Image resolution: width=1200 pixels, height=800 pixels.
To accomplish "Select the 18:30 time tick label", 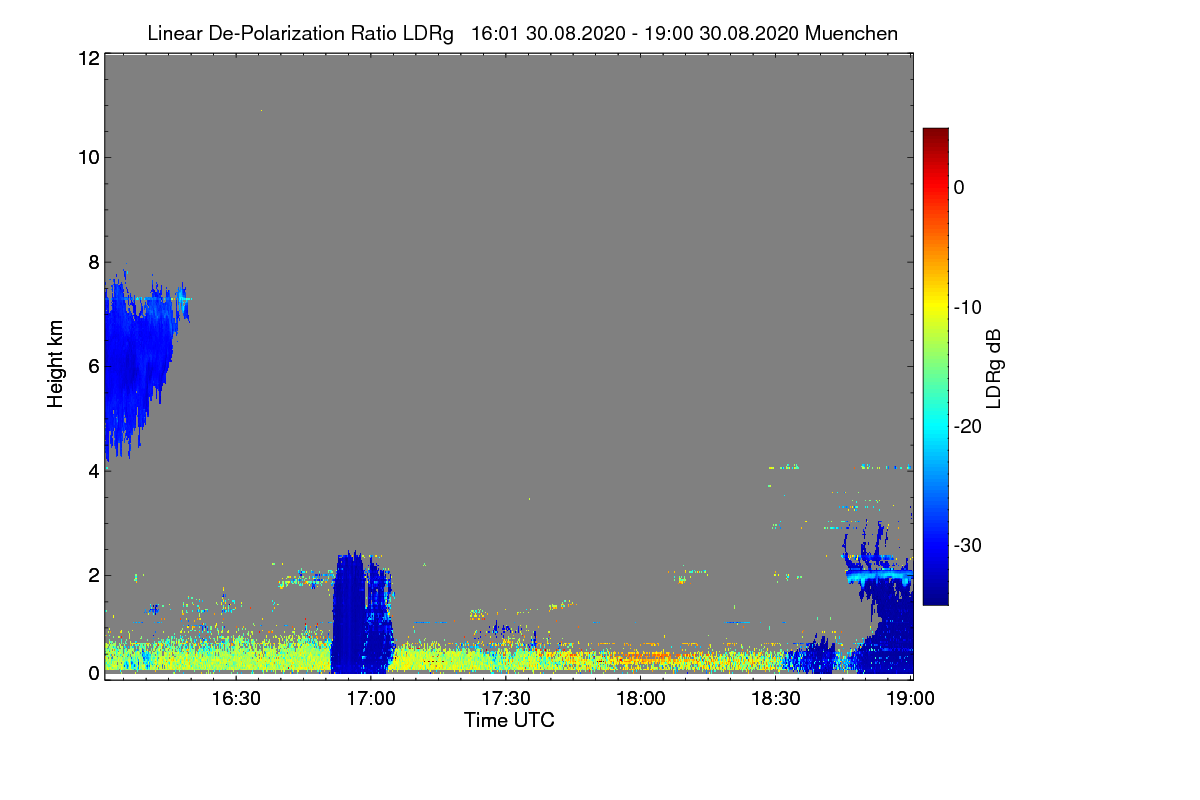I will [x=776, y=698].
